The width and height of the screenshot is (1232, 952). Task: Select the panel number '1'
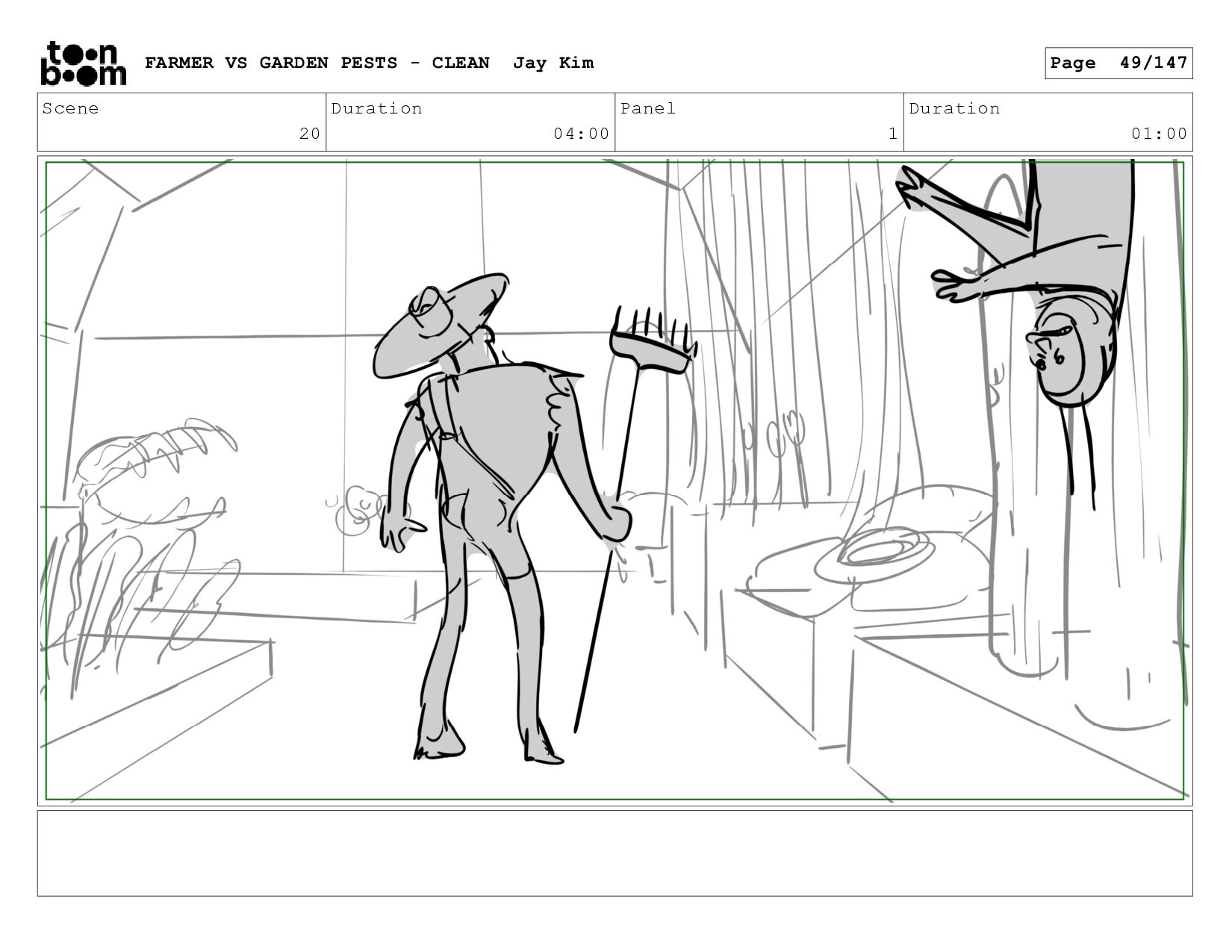(893, 134)
